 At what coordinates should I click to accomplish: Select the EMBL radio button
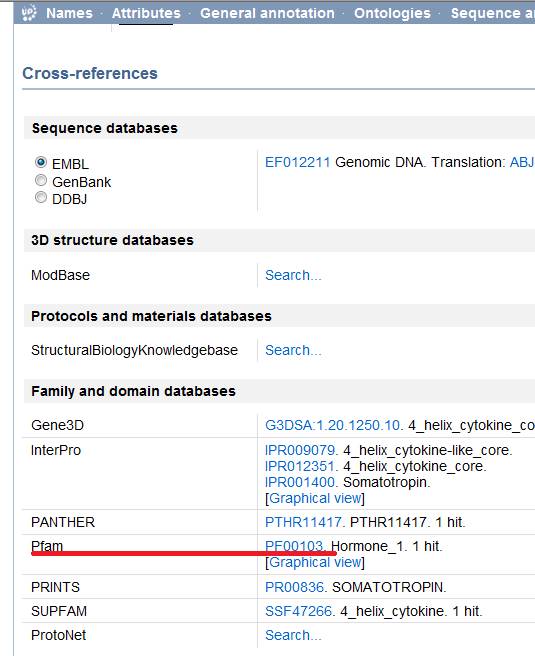(41, 162)
